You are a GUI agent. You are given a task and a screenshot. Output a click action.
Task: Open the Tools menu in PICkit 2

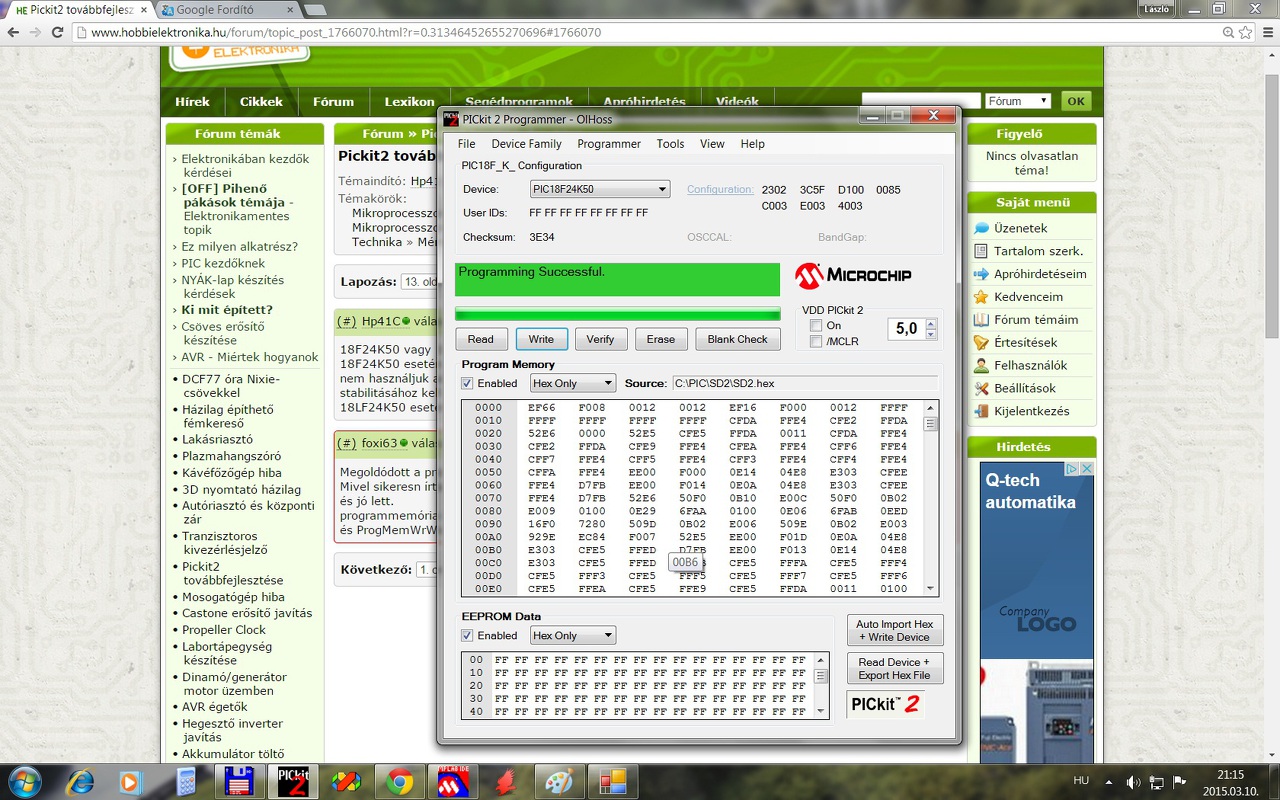670,144
